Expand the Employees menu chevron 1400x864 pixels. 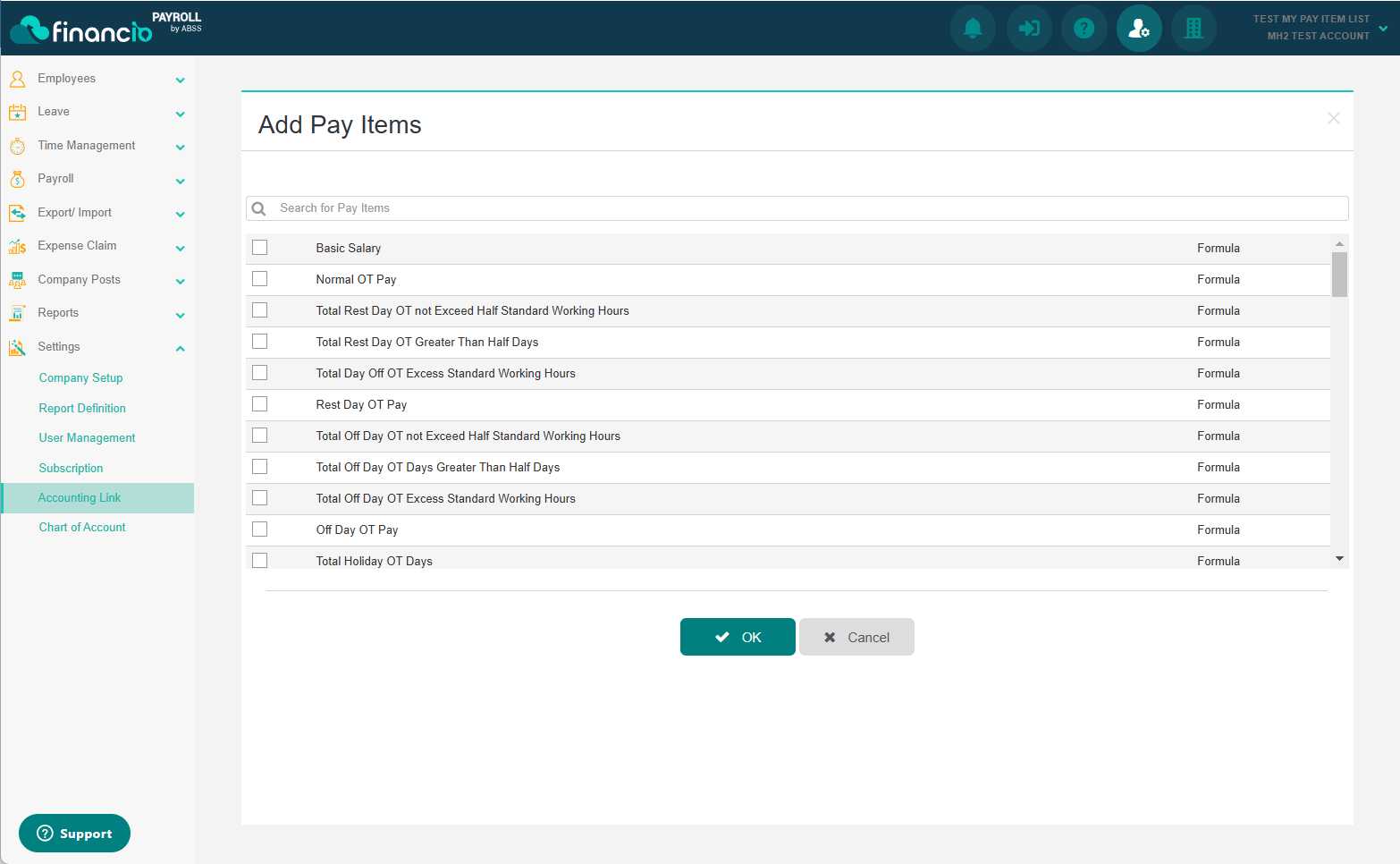[x=180, y=80]
